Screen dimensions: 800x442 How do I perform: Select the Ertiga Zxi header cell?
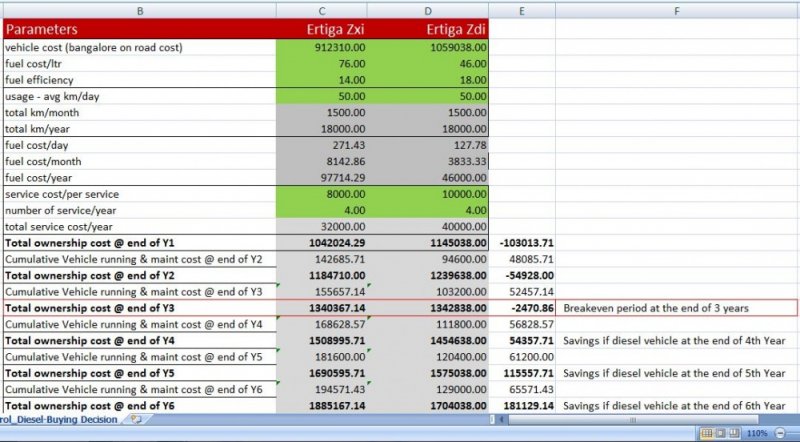pyautogui.click(x=321, y=29)
